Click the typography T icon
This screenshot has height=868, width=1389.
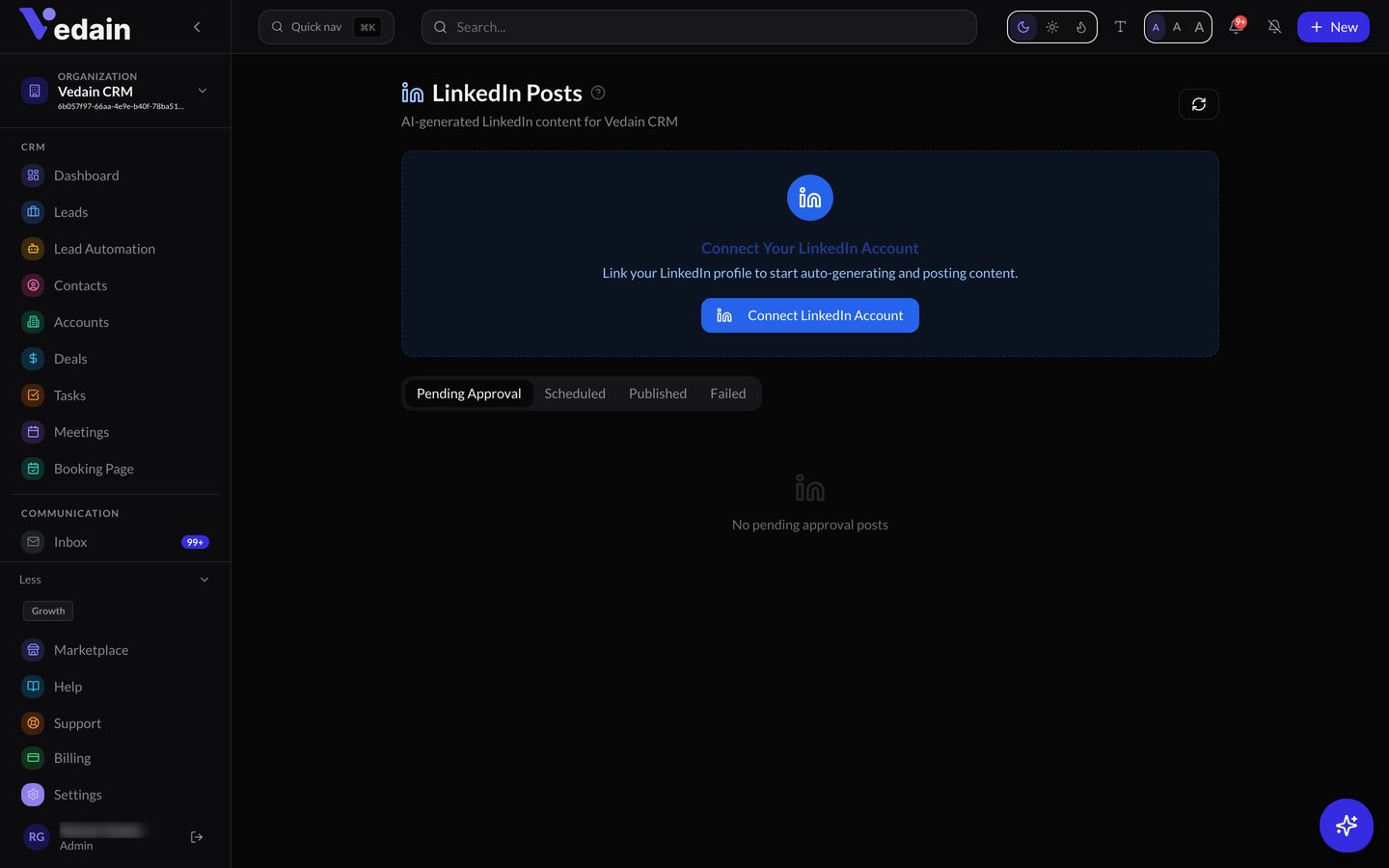1120,27
